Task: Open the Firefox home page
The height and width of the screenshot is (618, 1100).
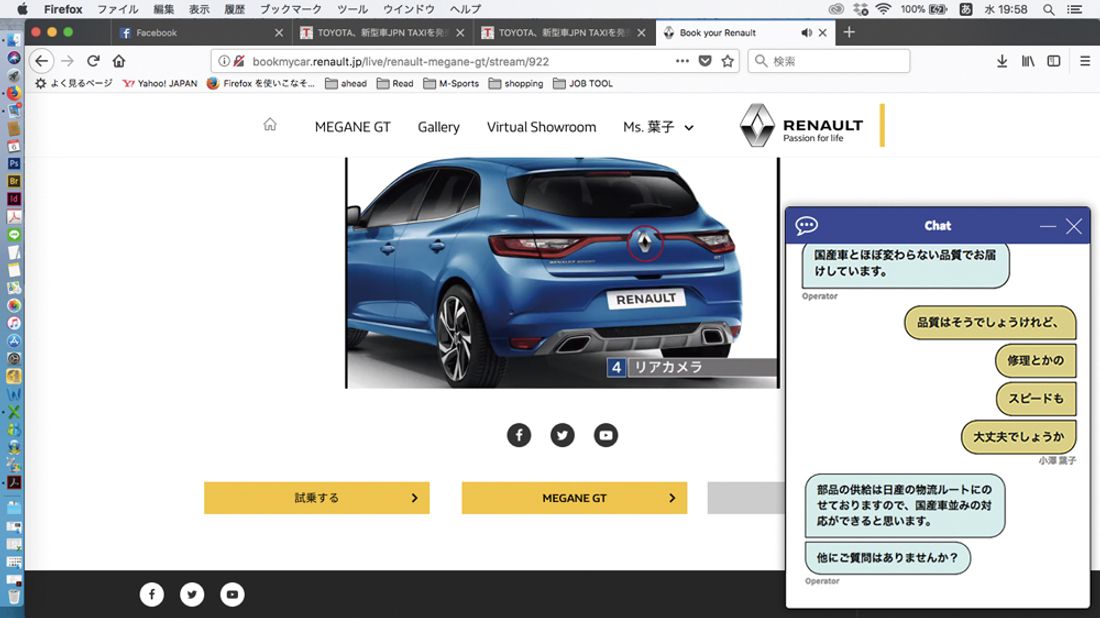Action: click(119, 61)
